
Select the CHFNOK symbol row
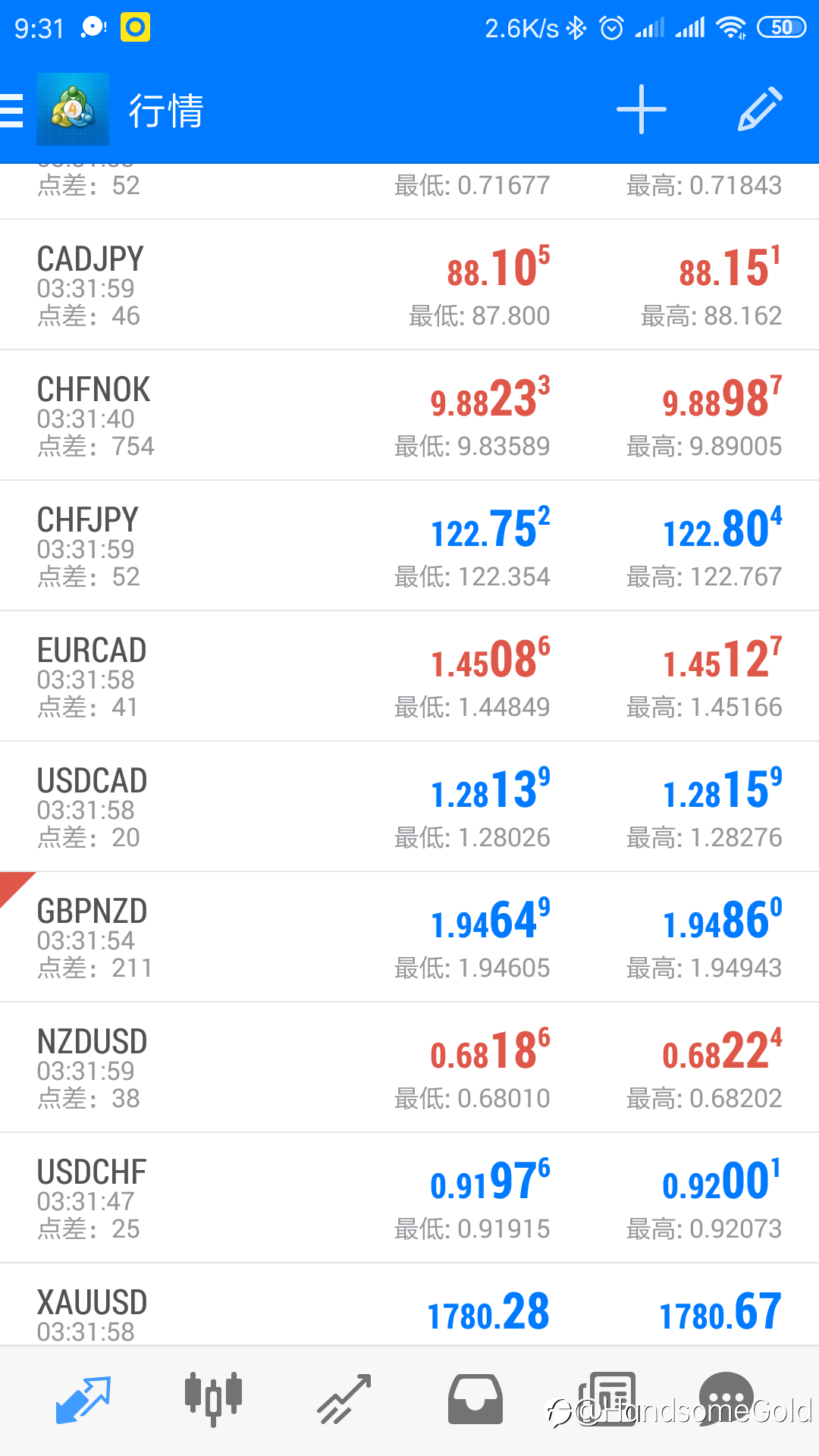(x=409, y=416)
